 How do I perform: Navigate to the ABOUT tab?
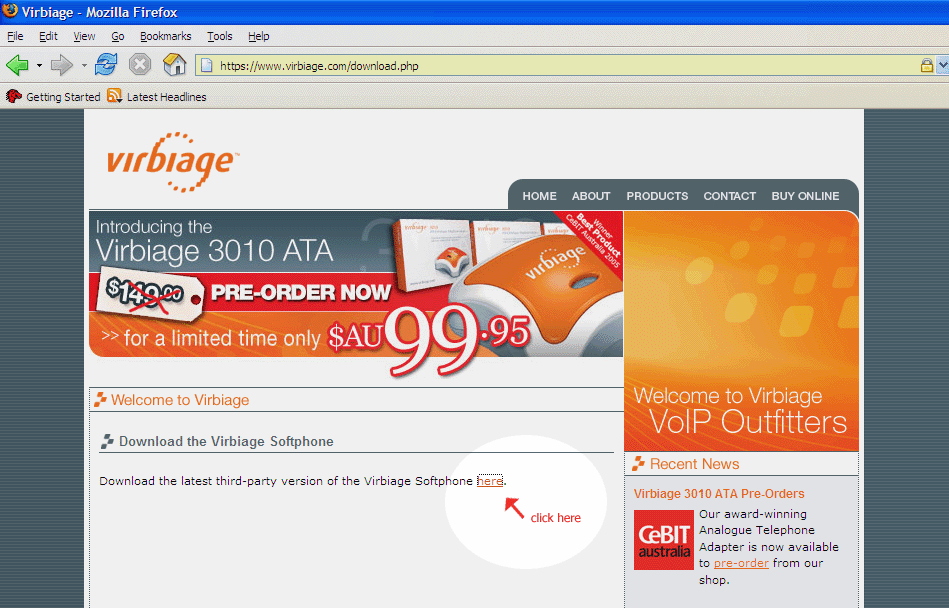[591, 196]
